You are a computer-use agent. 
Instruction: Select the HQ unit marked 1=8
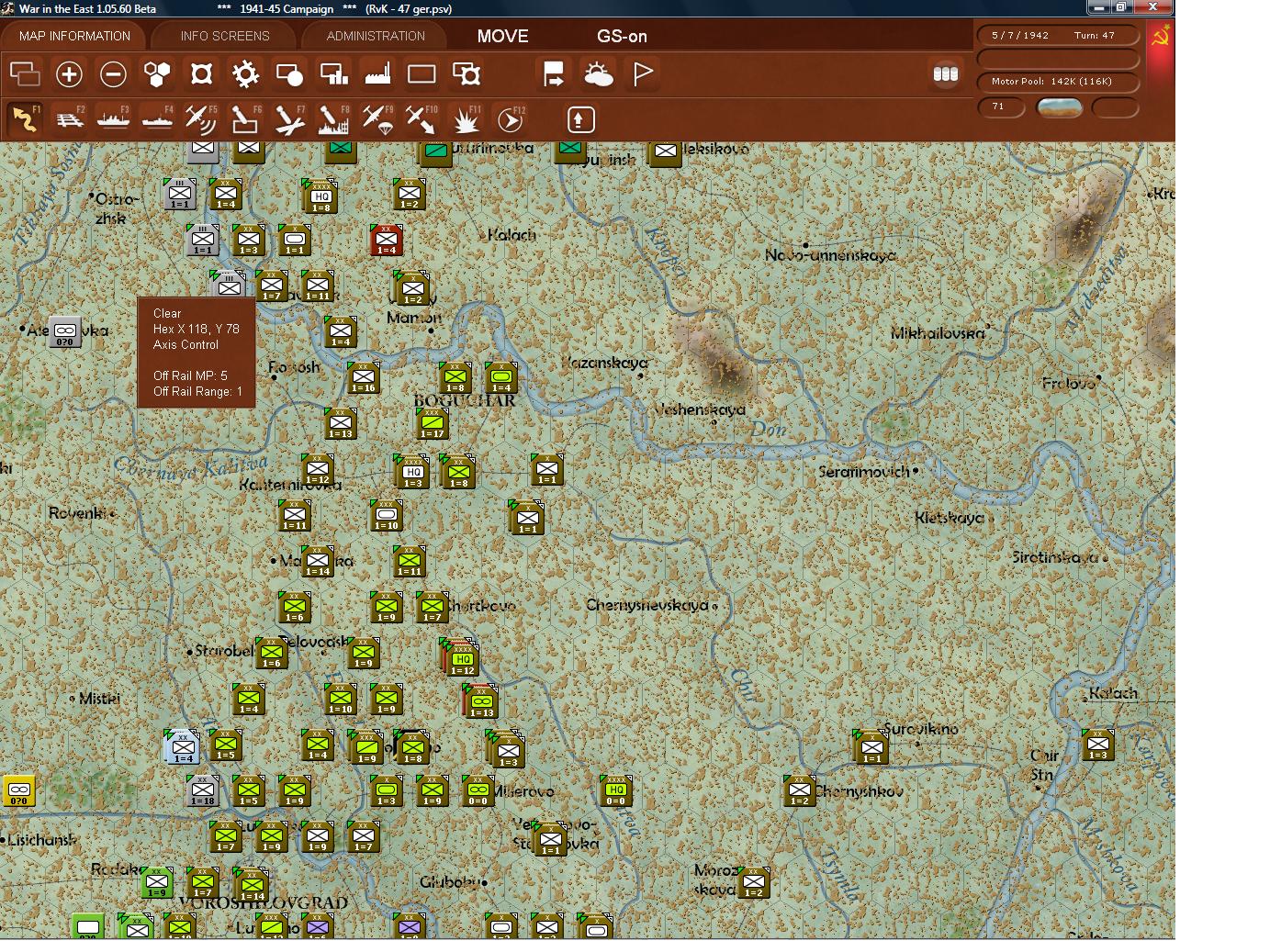(320, 196)
